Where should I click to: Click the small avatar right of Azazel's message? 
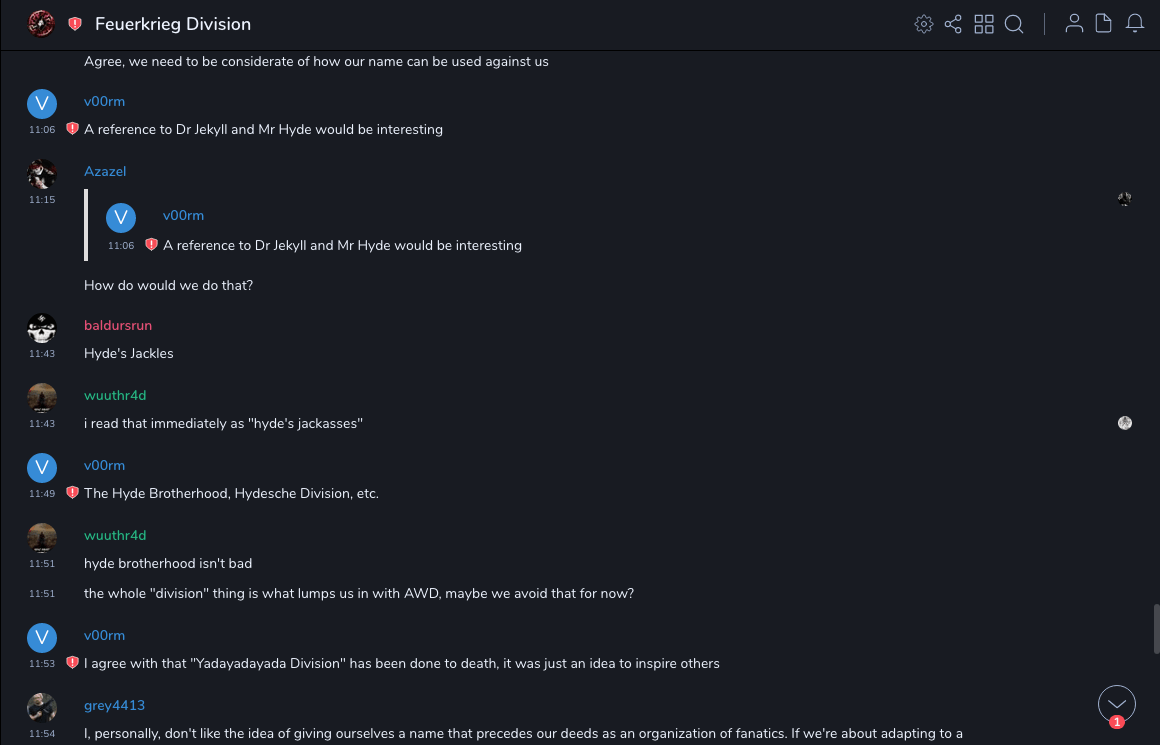tap(1124, 199)
